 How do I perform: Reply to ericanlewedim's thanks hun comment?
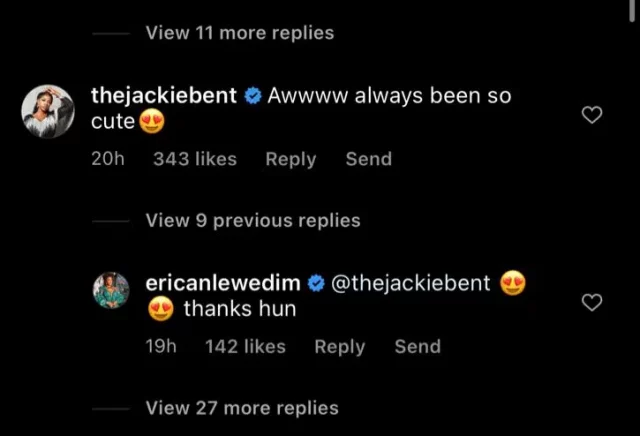[x=340, y=346]
